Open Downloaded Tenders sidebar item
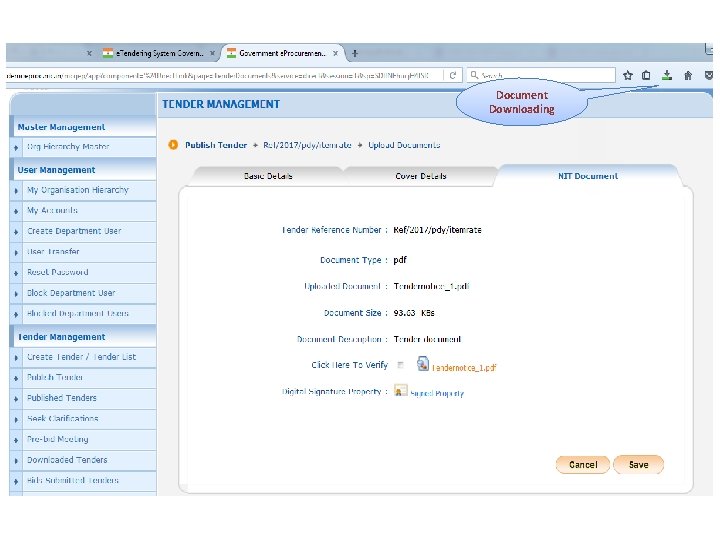This screenshot has height=540, width=720. (x=67, y=460)
